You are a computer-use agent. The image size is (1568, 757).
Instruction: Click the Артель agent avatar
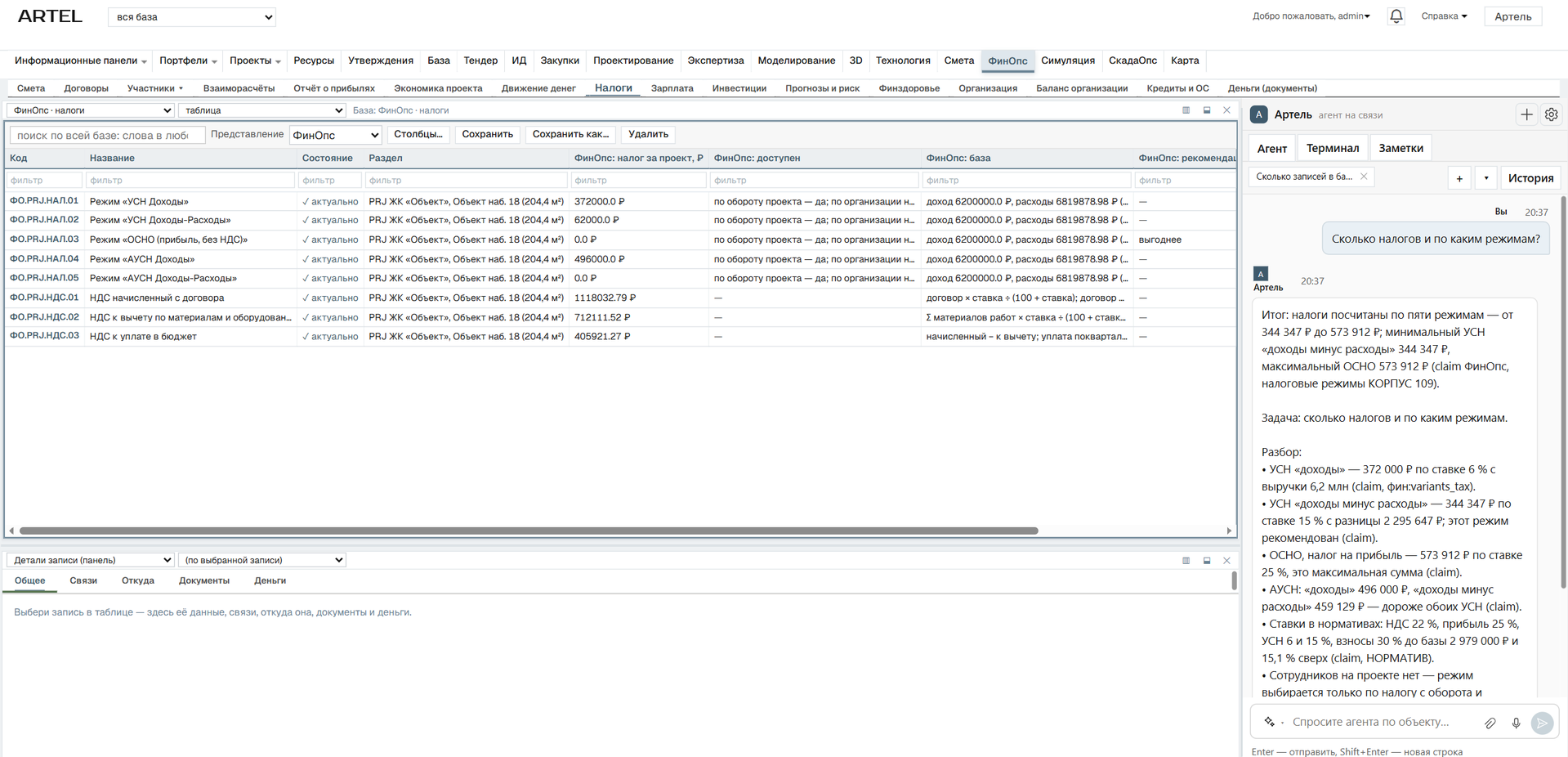[1259, 114]
